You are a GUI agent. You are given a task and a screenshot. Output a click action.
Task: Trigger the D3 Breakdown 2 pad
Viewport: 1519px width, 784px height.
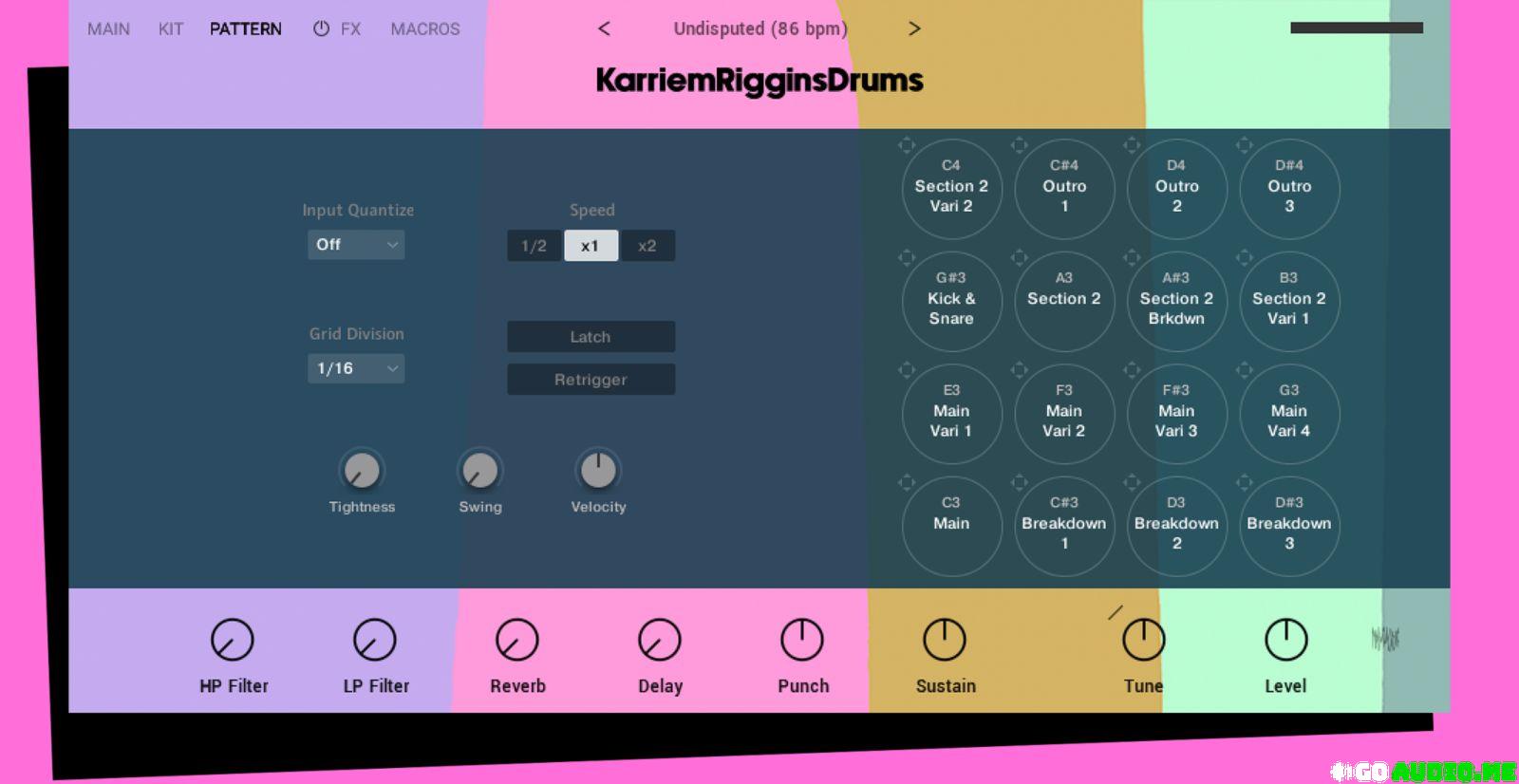pyautogui.click(x=1176, y=526)
